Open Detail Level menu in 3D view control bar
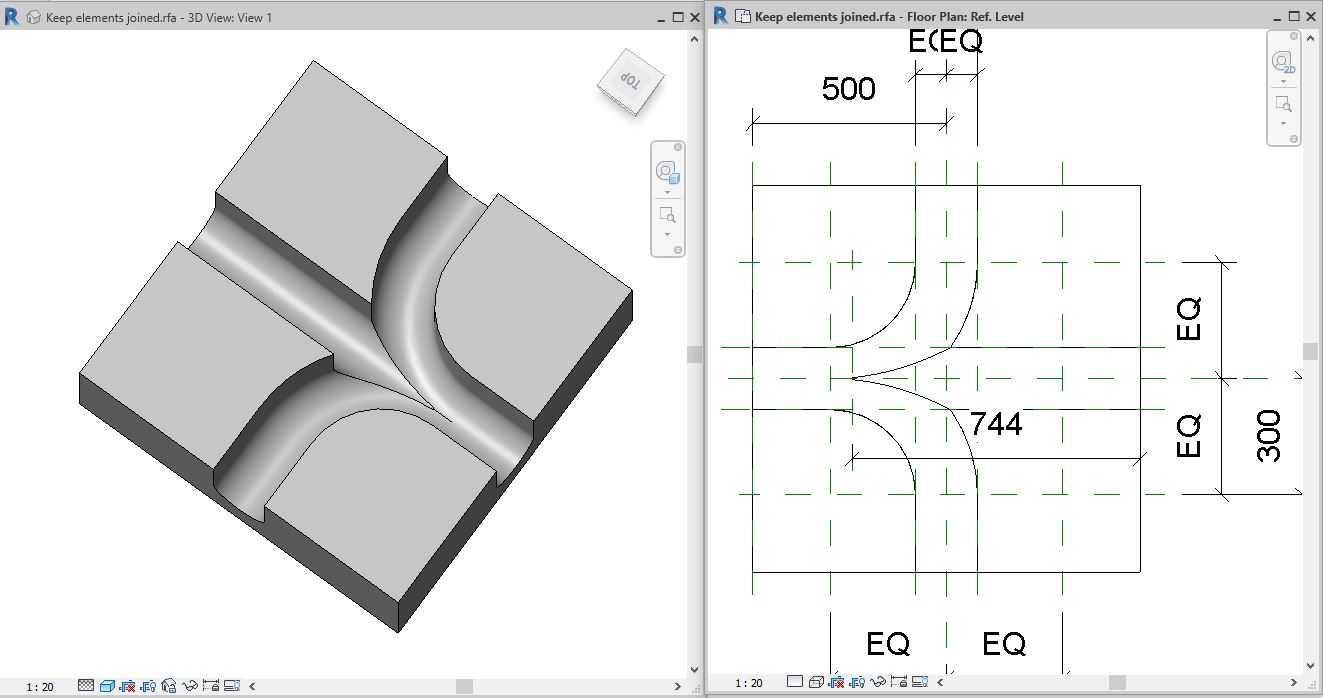This screenshot has width=1323, height=698. coord(86,685)
